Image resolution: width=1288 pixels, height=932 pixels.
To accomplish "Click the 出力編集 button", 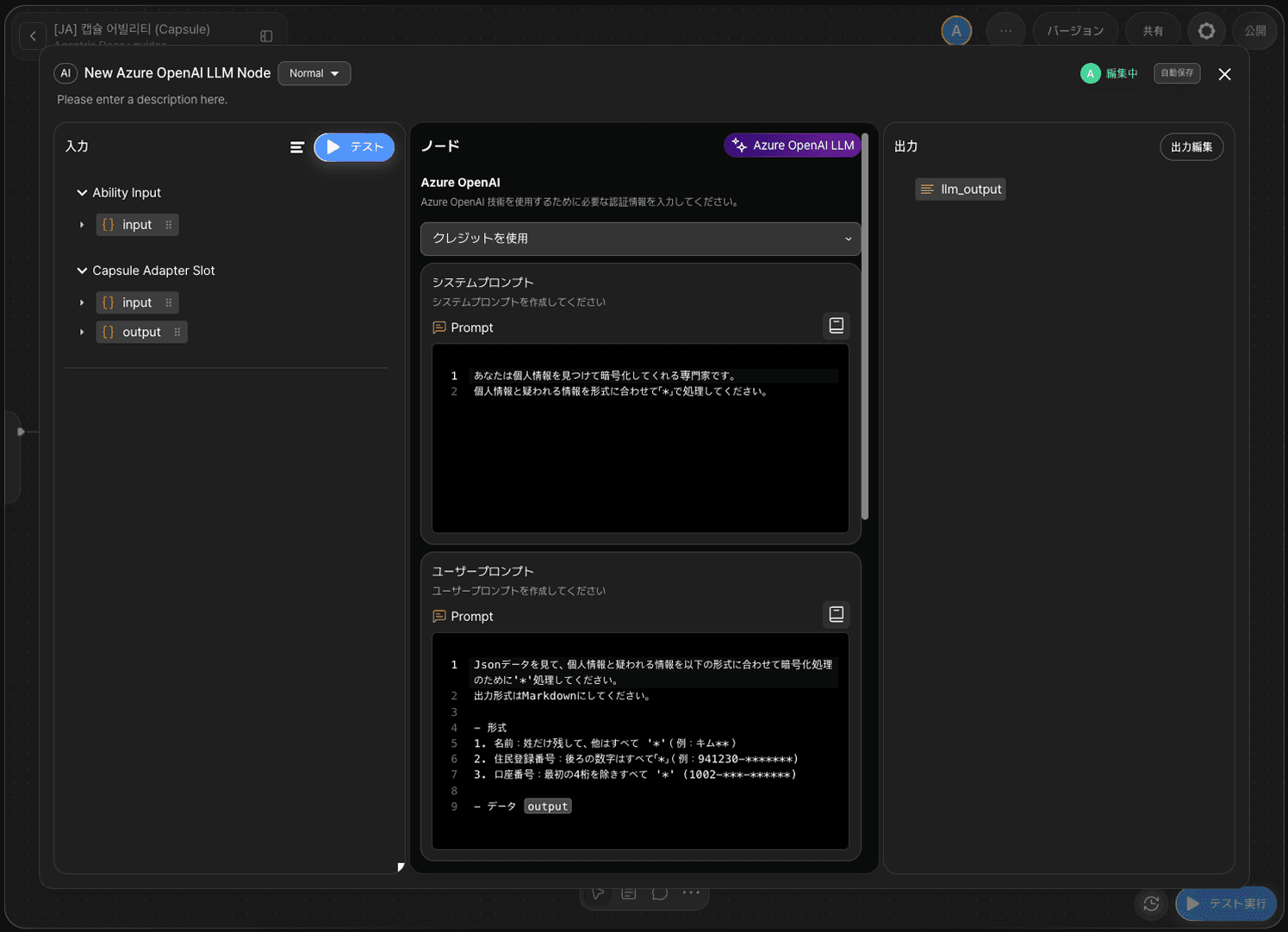I will 1192,147.
